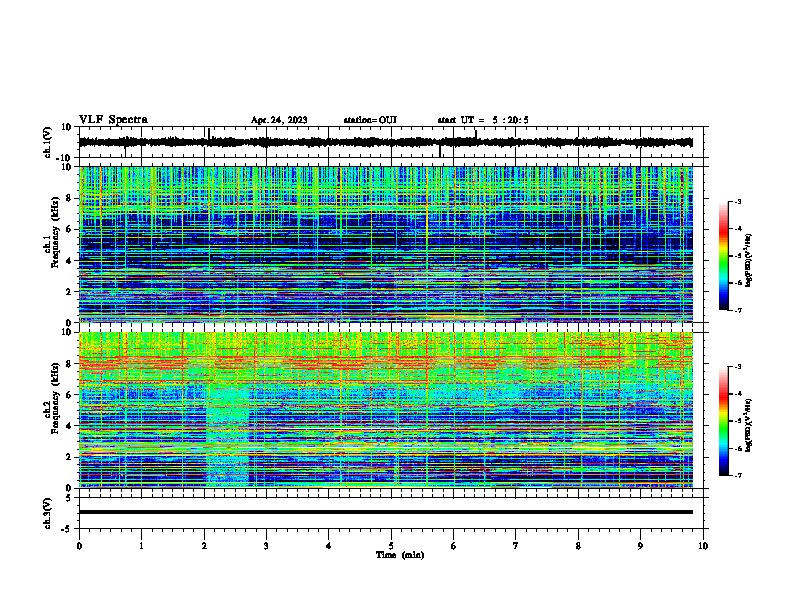Viewport: 792px width, 612px height.
Task: Click time axis tick label "2"
Action: pyautogui.click(x=204, y=545)
